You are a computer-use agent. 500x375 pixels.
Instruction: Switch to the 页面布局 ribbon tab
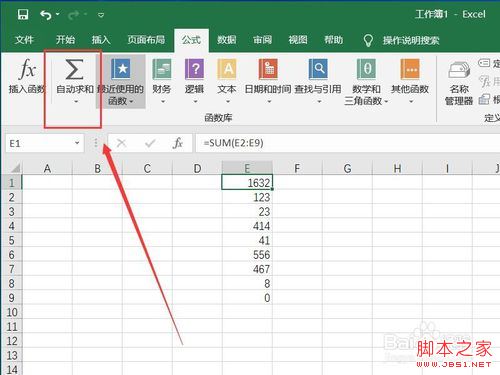pyautogui.click(x=146, y=40)
